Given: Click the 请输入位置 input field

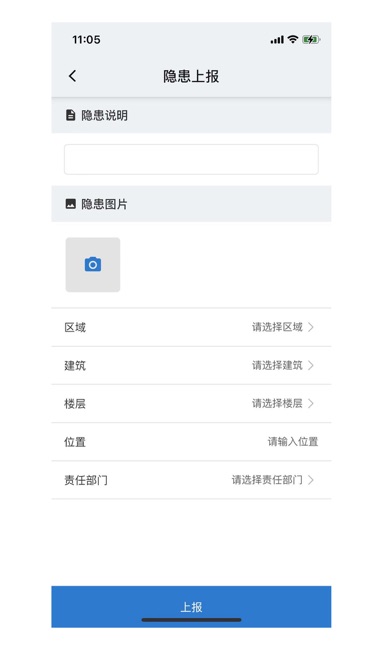Looking at the screenshot, I should coord(293,441).
